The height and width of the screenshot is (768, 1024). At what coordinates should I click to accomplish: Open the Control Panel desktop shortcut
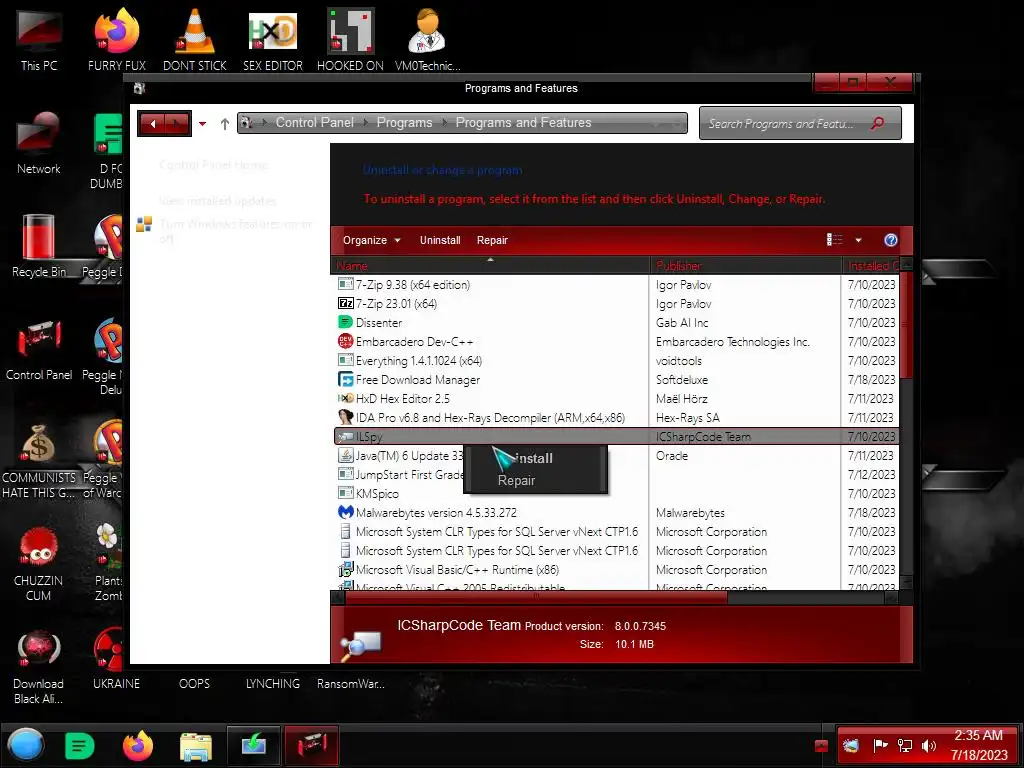(x=39, y=349)
